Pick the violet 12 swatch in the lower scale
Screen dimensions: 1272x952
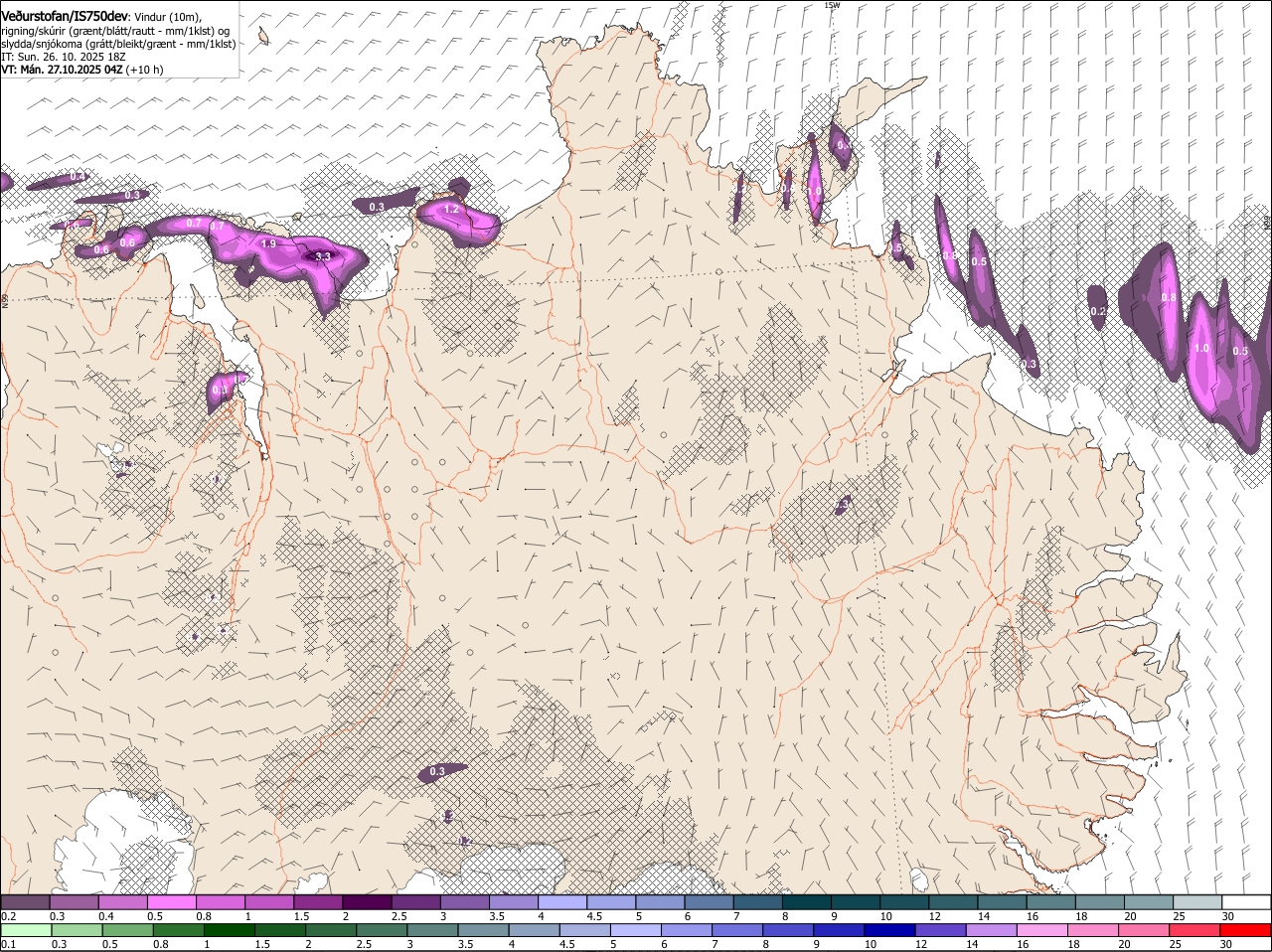point(941,930)
